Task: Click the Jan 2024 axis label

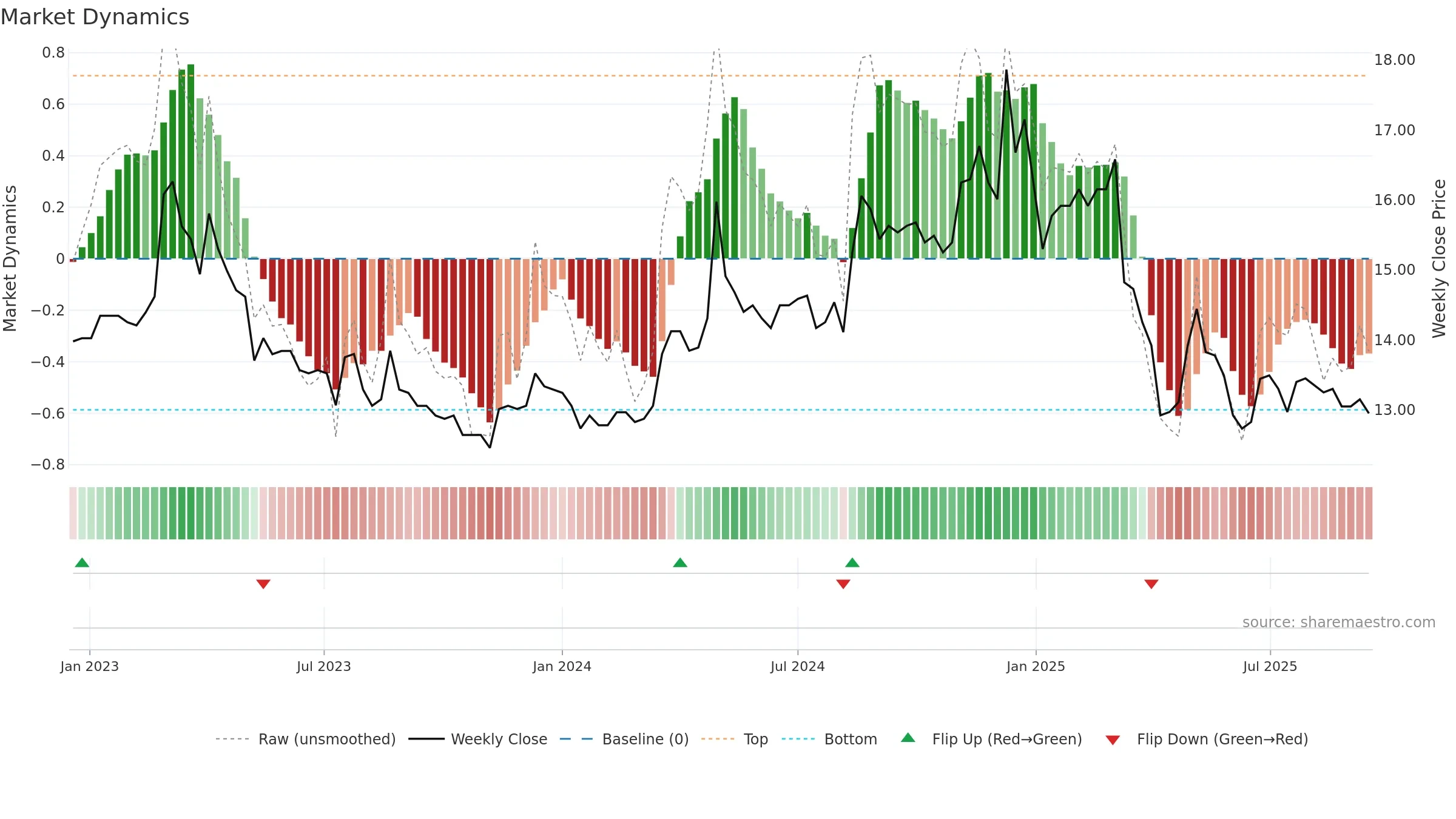Action: pyautogui.click(x=562, y=666)
